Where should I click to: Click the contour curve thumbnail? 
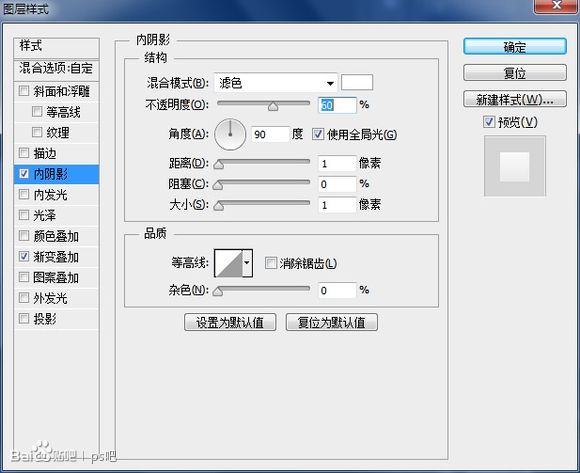pyautogui.click(x=229, y=263)
